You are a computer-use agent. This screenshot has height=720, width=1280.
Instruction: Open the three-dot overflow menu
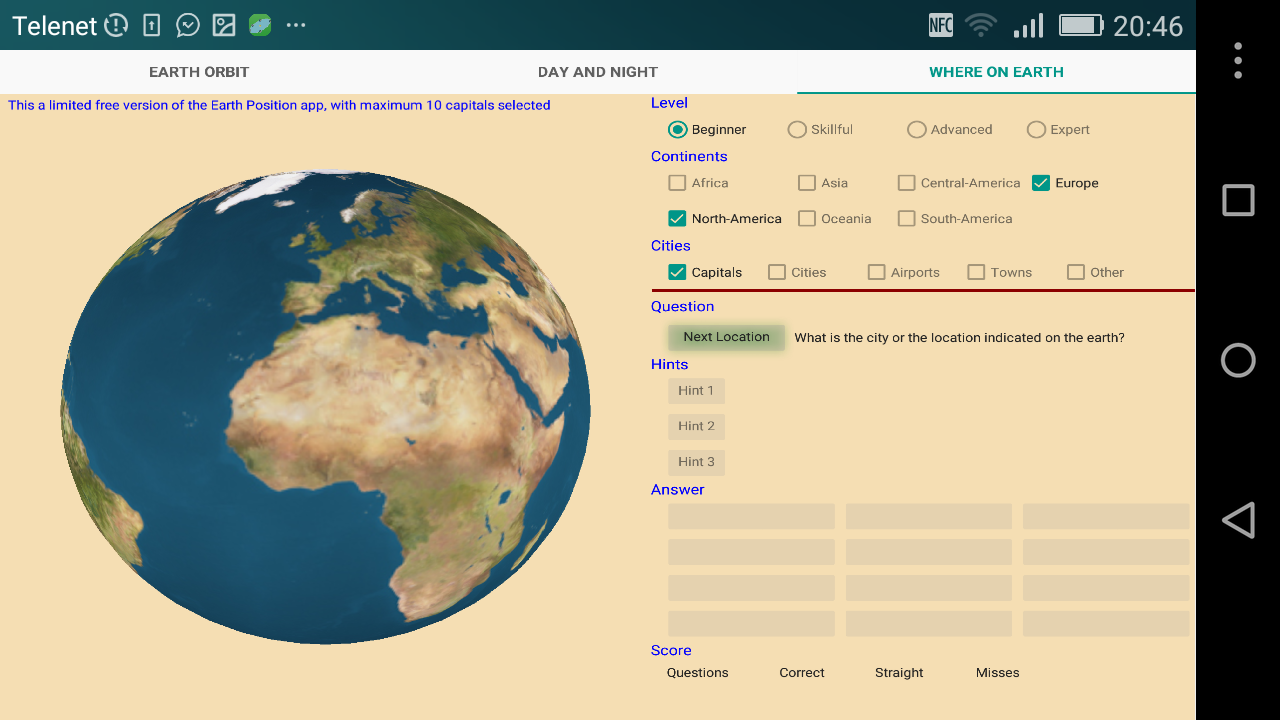click(1238, 61)
